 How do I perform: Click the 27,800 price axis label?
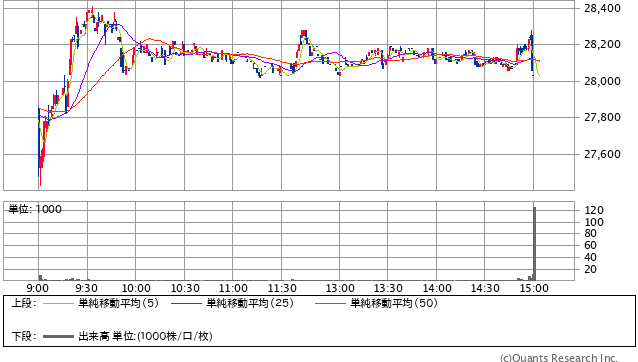point(602,118)
